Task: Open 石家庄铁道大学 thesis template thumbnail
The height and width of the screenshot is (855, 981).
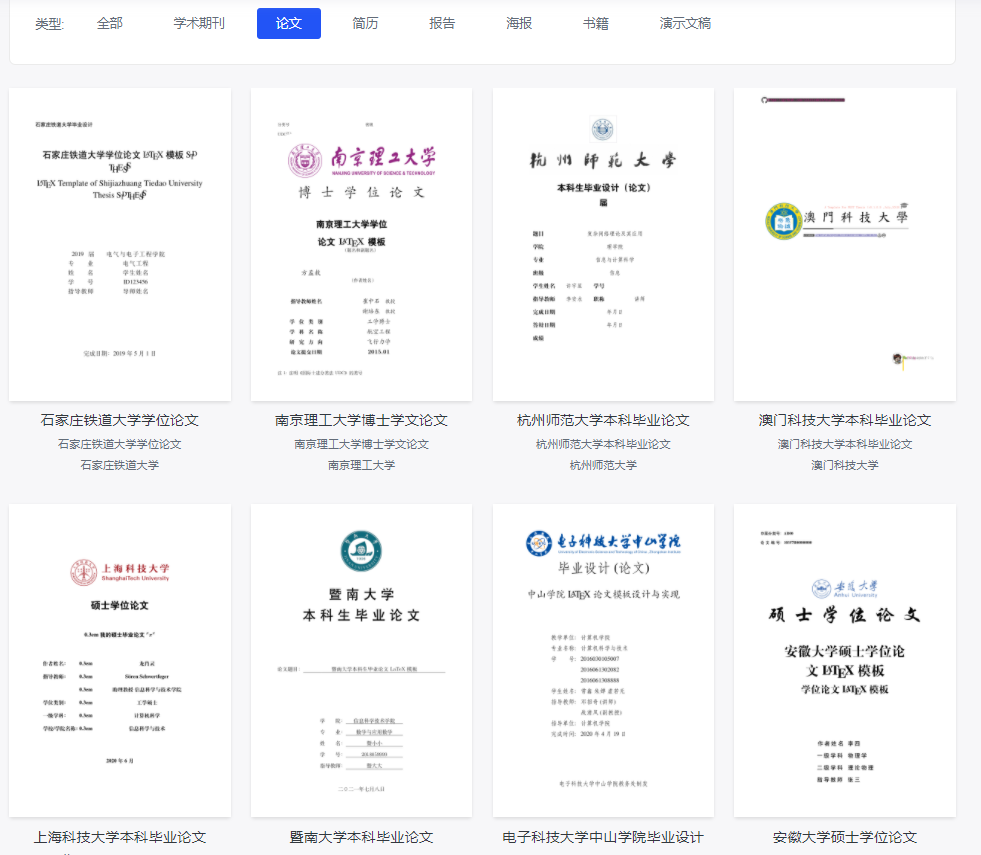Action: pyautogui.click(x=120, y=245)
